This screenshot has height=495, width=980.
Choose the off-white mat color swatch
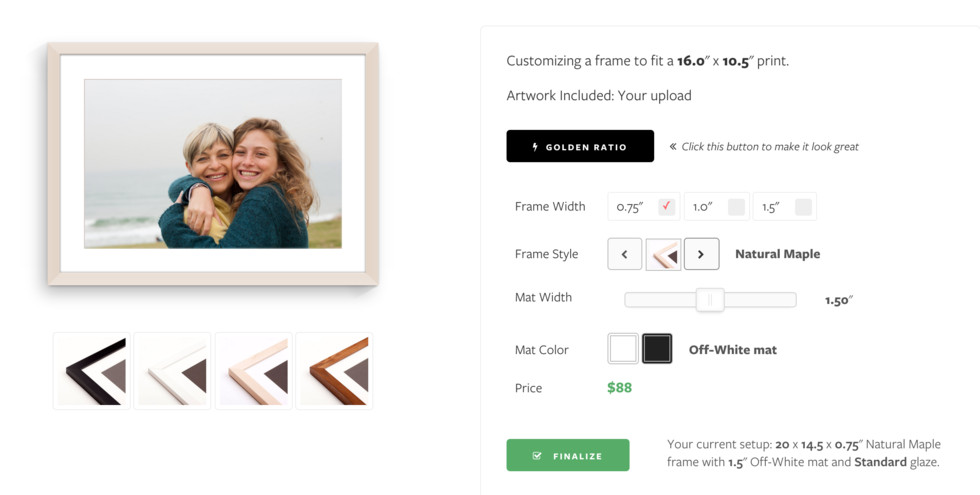tap(623, 349)
